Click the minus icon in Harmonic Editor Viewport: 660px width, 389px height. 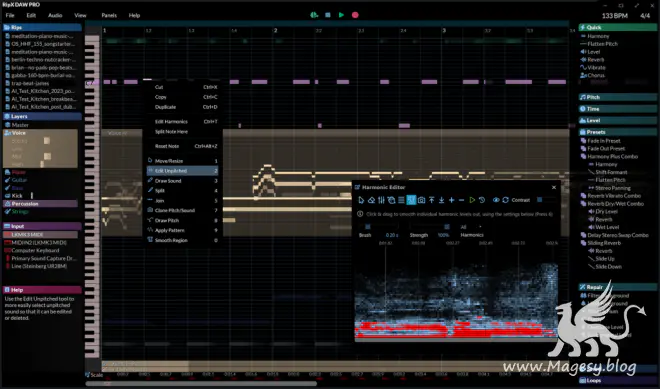[461, 200]
